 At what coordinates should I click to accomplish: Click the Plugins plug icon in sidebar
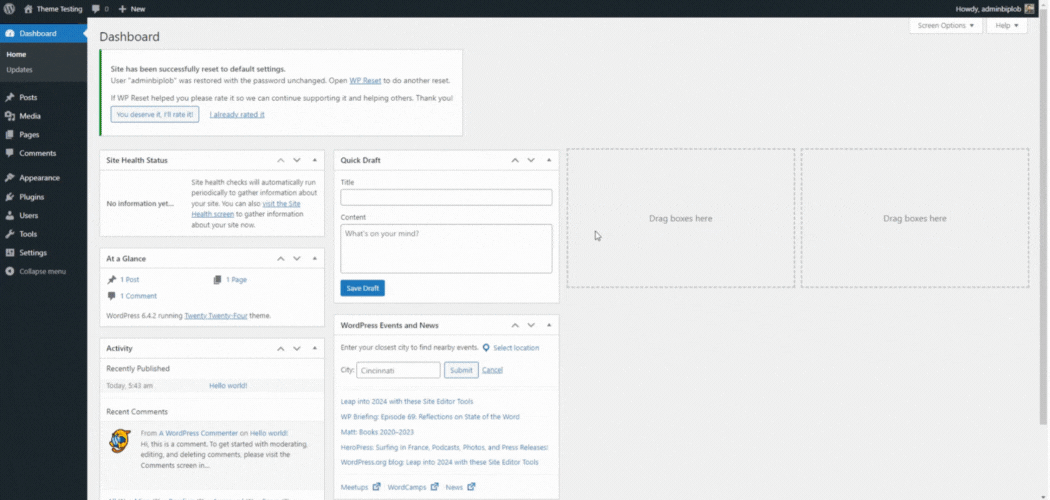pyautogui.click(x=10, y=197)
